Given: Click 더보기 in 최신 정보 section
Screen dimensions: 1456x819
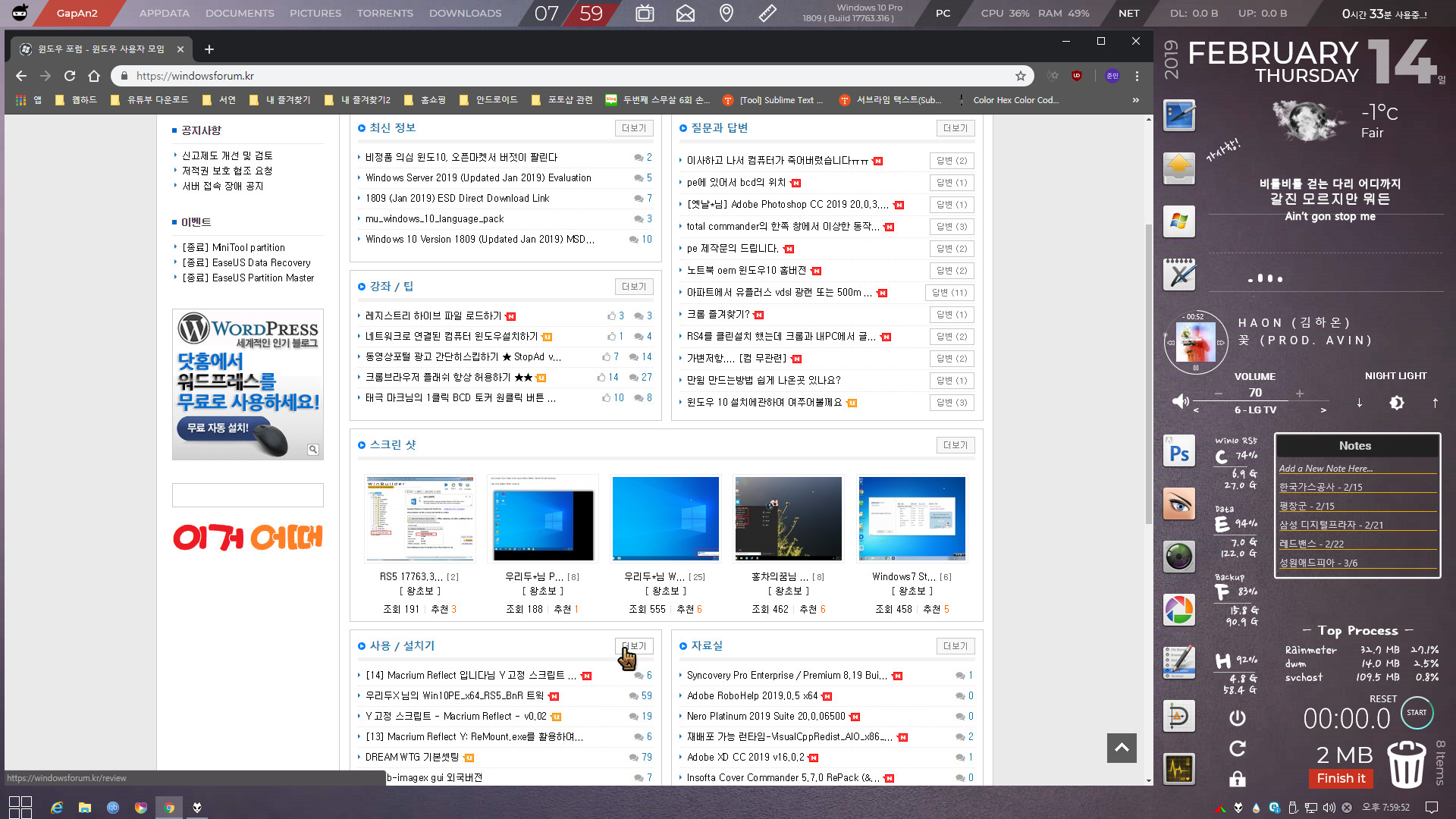Looking at the screenshot, I should click(634, 128).
